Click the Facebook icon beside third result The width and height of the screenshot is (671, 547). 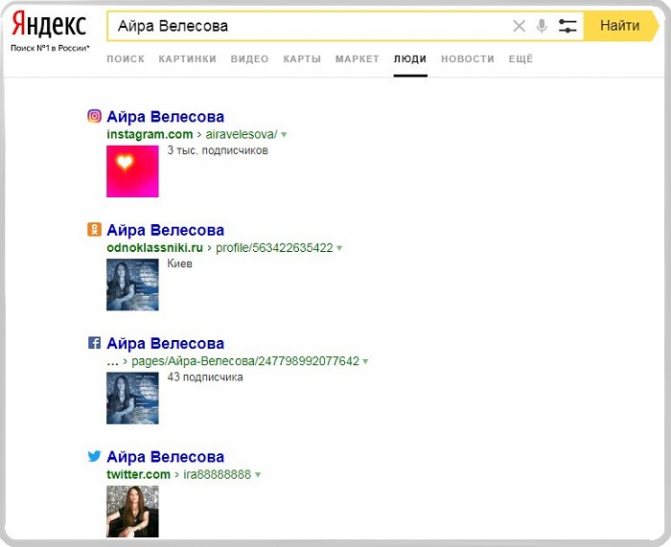(94, 342)
